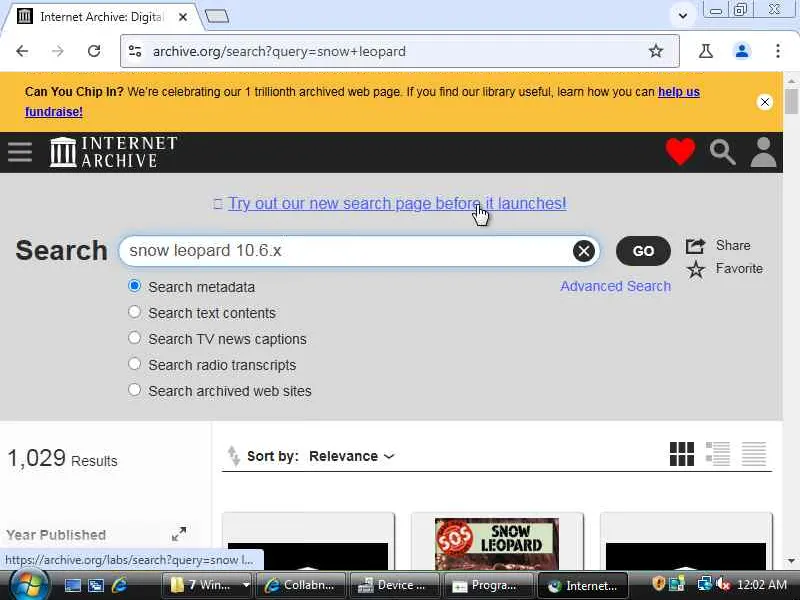This screenshot has width=800, height=600.
Task: Click the Favorite star icon
Action: 695,269
